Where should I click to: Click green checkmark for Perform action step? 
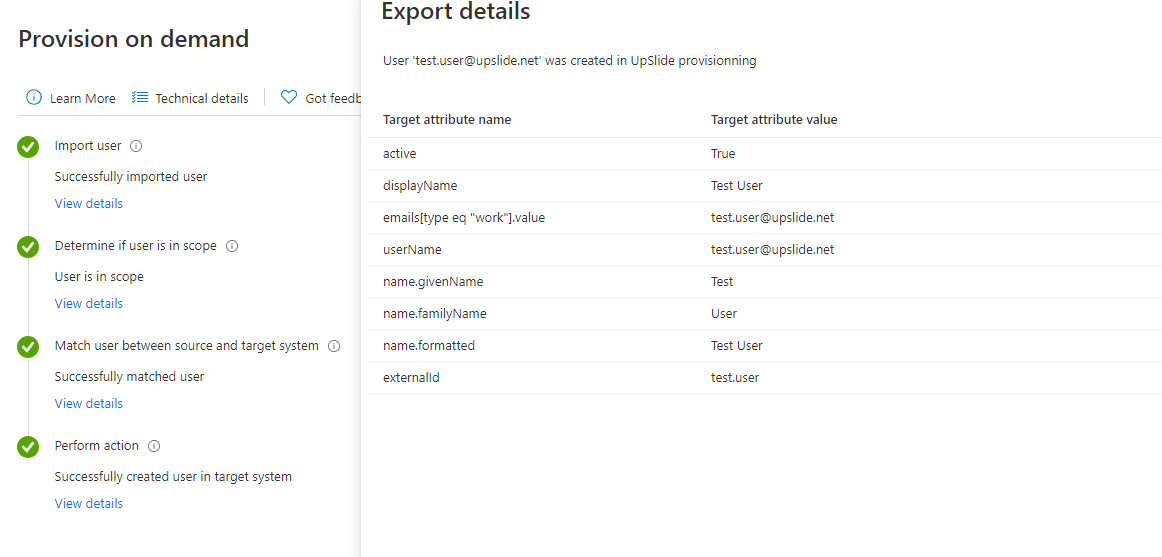pyautogui.click(x=28, y=447)
